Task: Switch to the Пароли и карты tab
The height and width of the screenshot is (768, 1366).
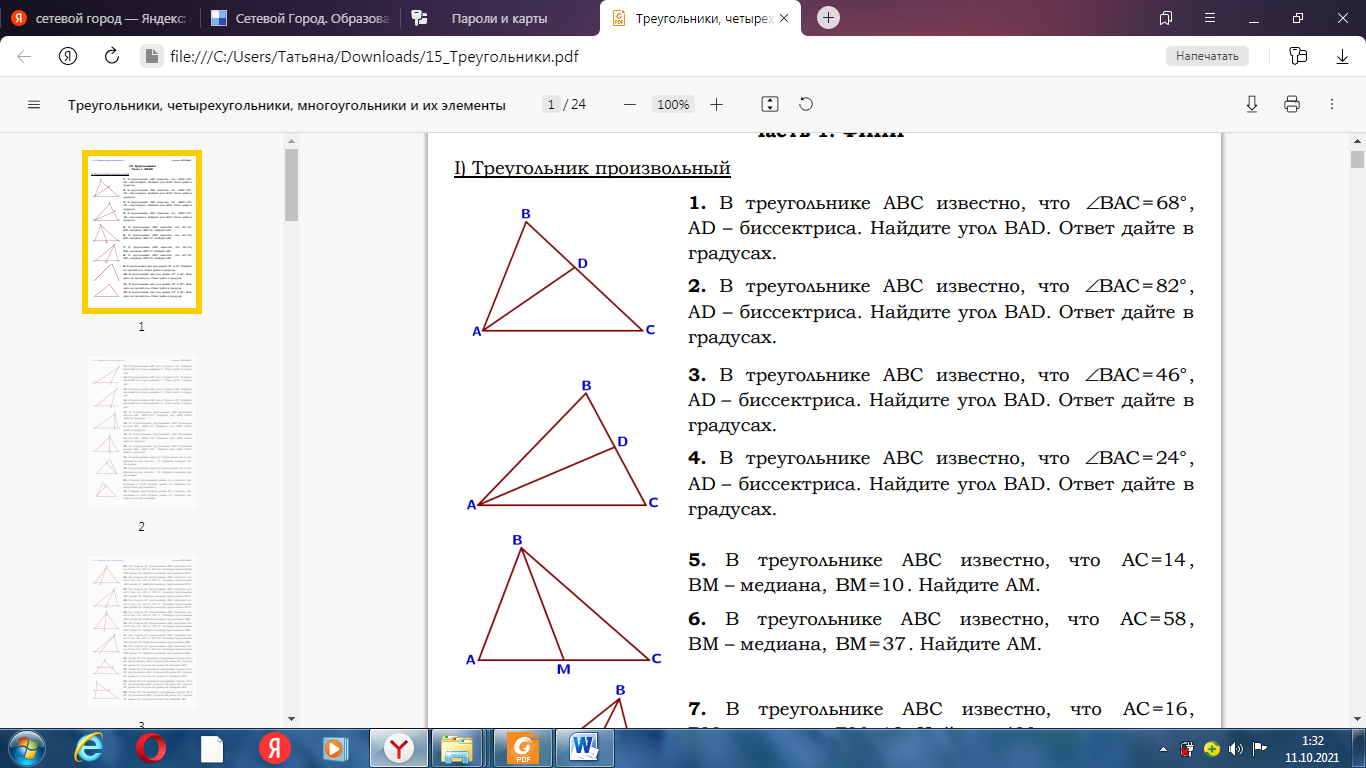Action: (499, 18)
